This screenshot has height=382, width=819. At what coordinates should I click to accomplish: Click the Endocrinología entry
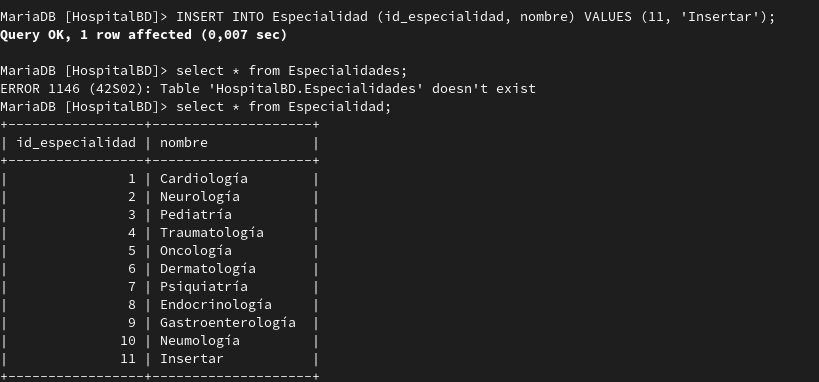[x=216, y=305]
